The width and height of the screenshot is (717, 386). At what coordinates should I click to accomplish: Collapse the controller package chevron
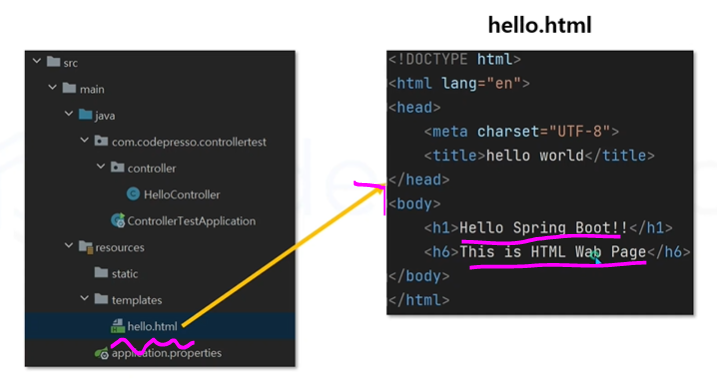click(101, 166)
